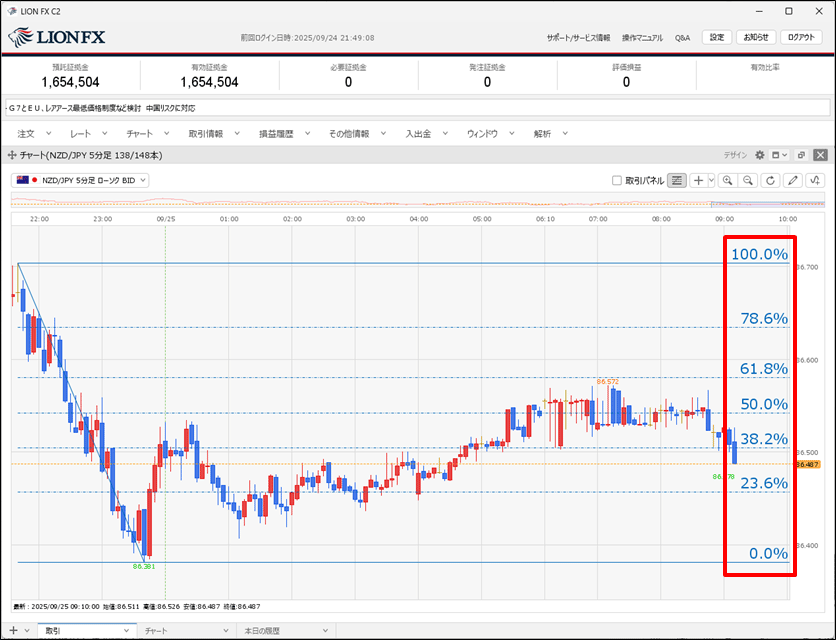Open the chart panel layout dropdown

coord(779,155)
